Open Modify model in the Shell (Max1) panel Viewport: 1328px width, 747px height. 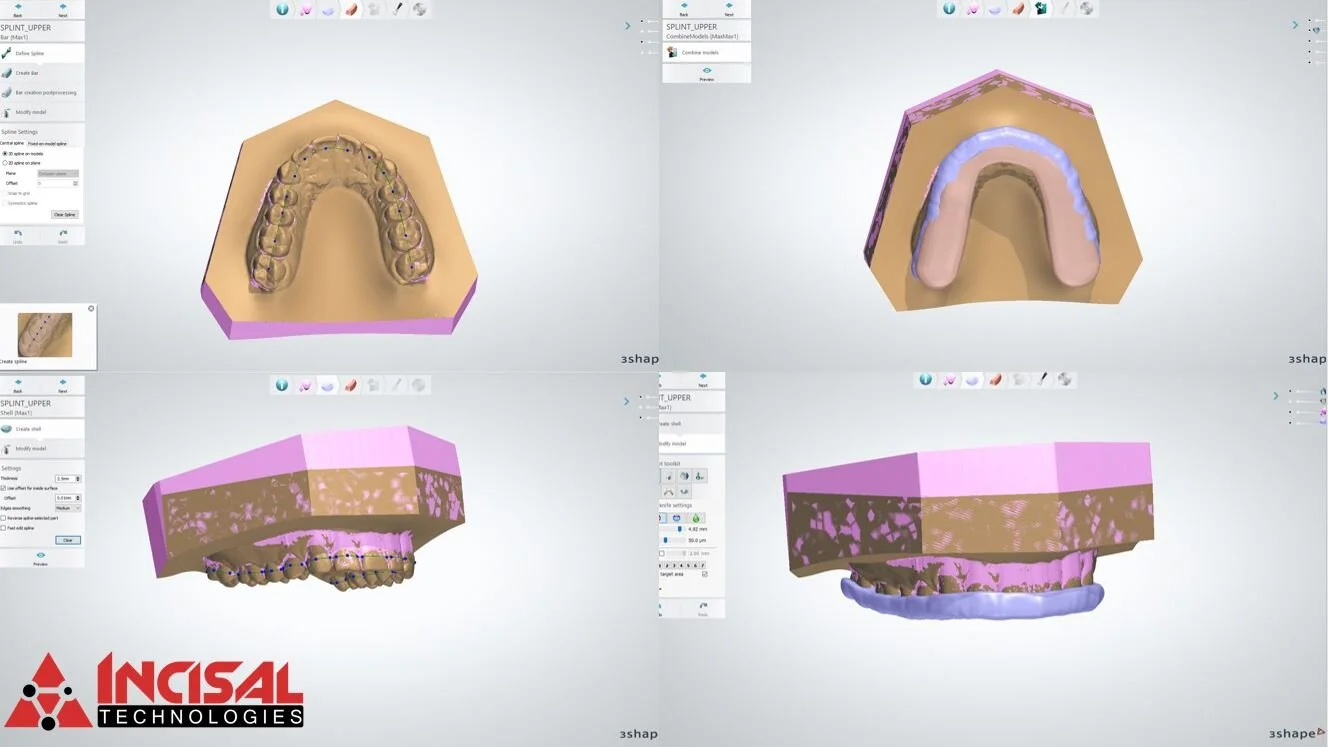42,449
